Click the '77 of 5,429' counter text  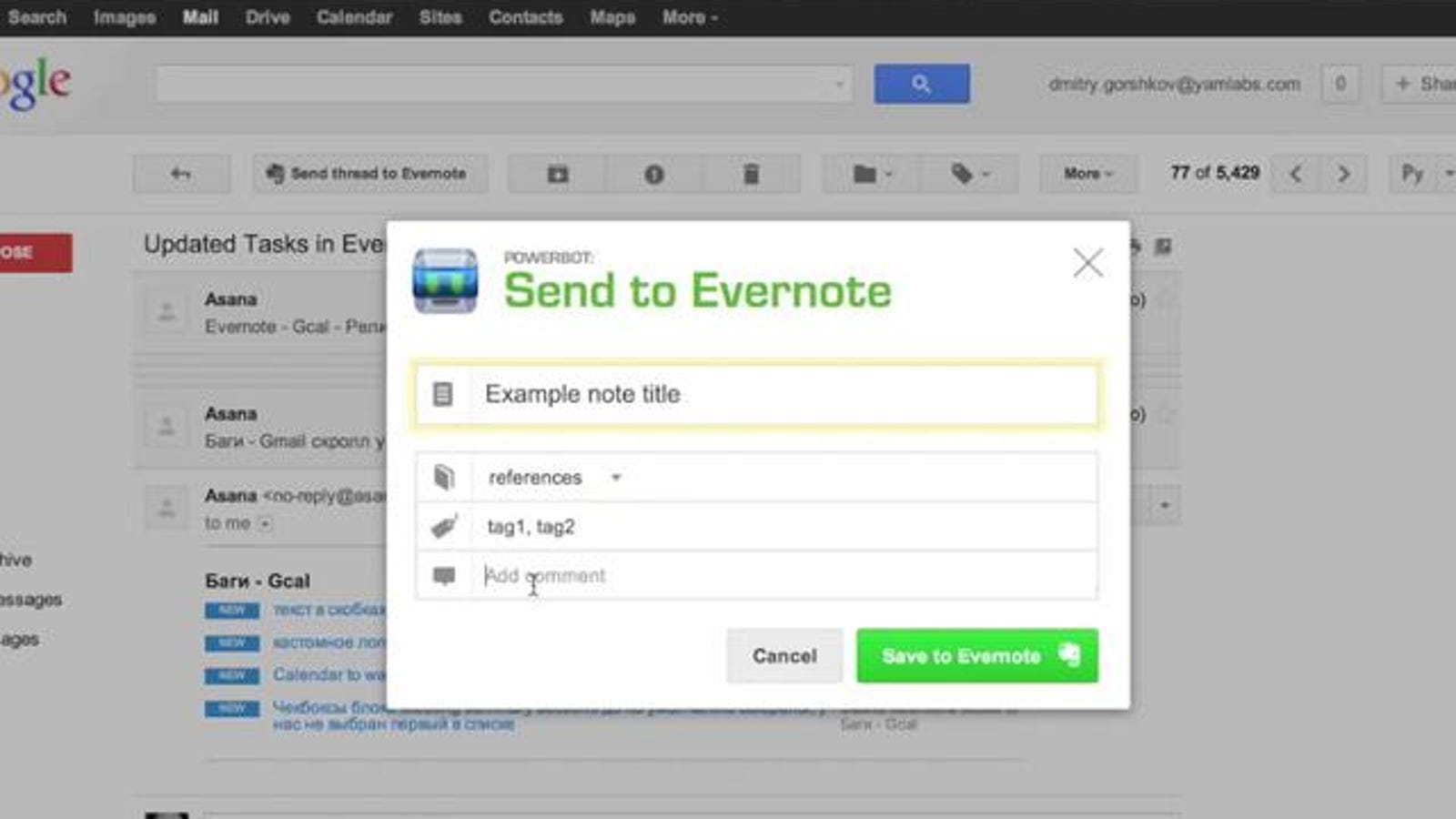(x=1215, y=173)
